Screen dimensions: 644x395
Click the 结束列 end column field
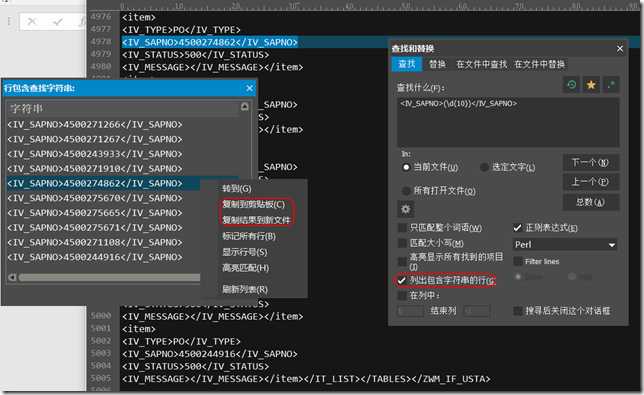point(477,311)
